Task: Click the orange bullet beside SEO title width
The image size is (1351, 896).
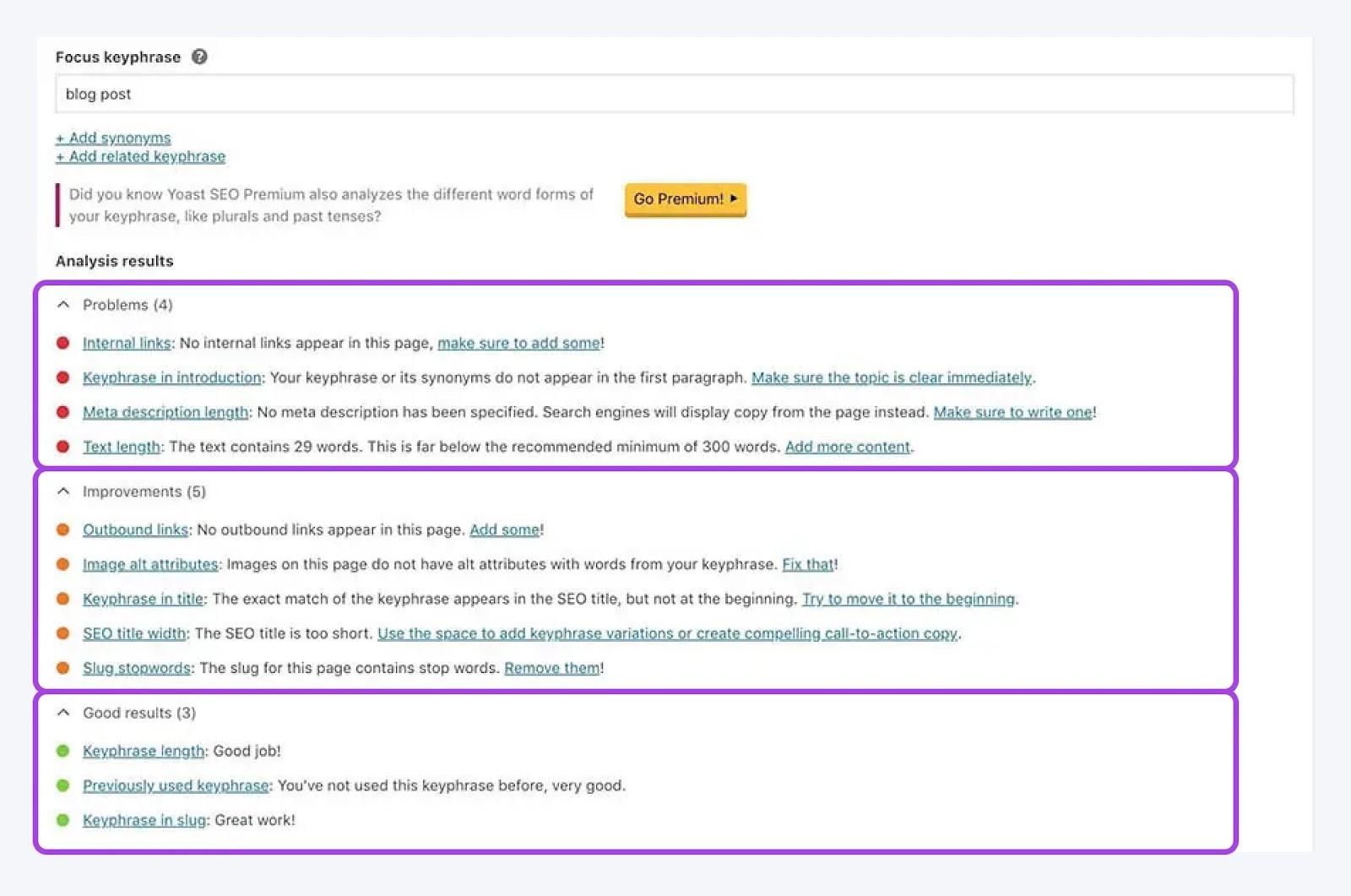Action: tap(62, 633)
